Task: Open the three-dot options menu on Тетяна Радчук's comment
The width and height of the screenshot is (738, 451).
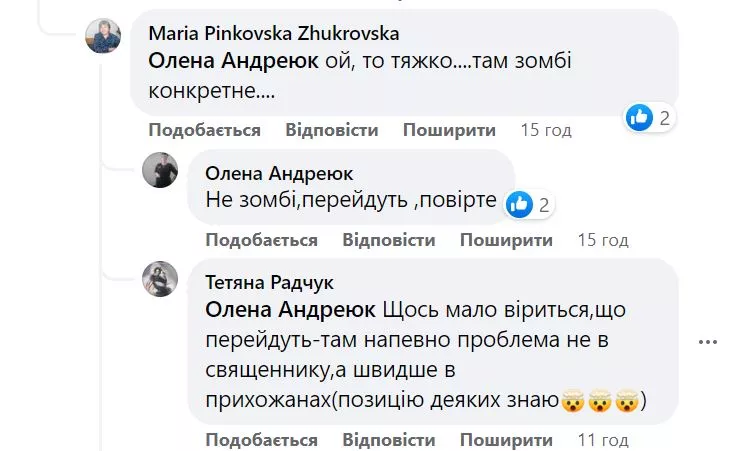Action: pos(708,341)
